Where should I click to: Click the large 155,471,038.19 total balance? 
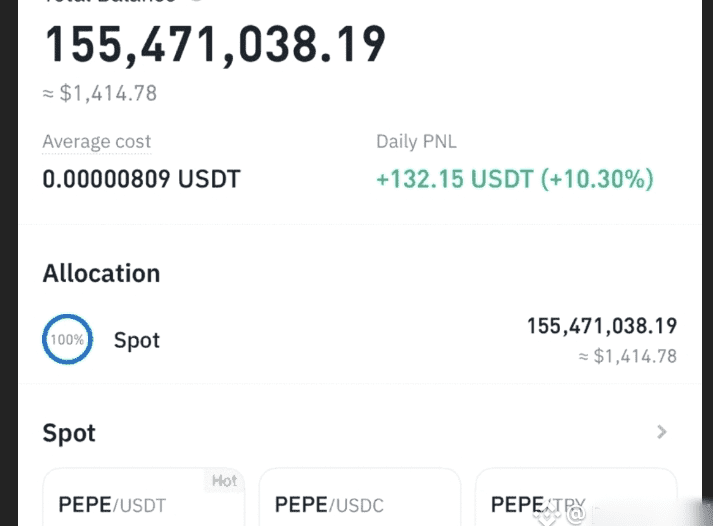[x=215, y=45]
